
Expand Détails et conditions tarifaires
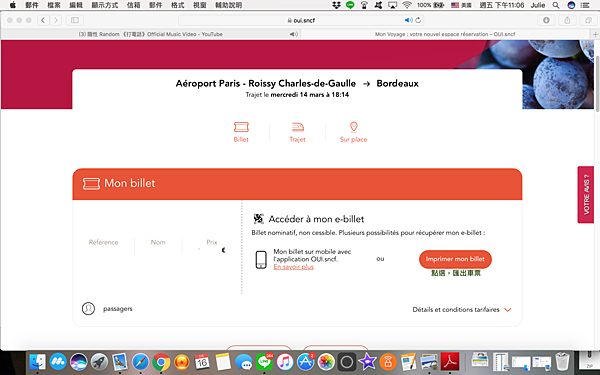pos(462,310)
